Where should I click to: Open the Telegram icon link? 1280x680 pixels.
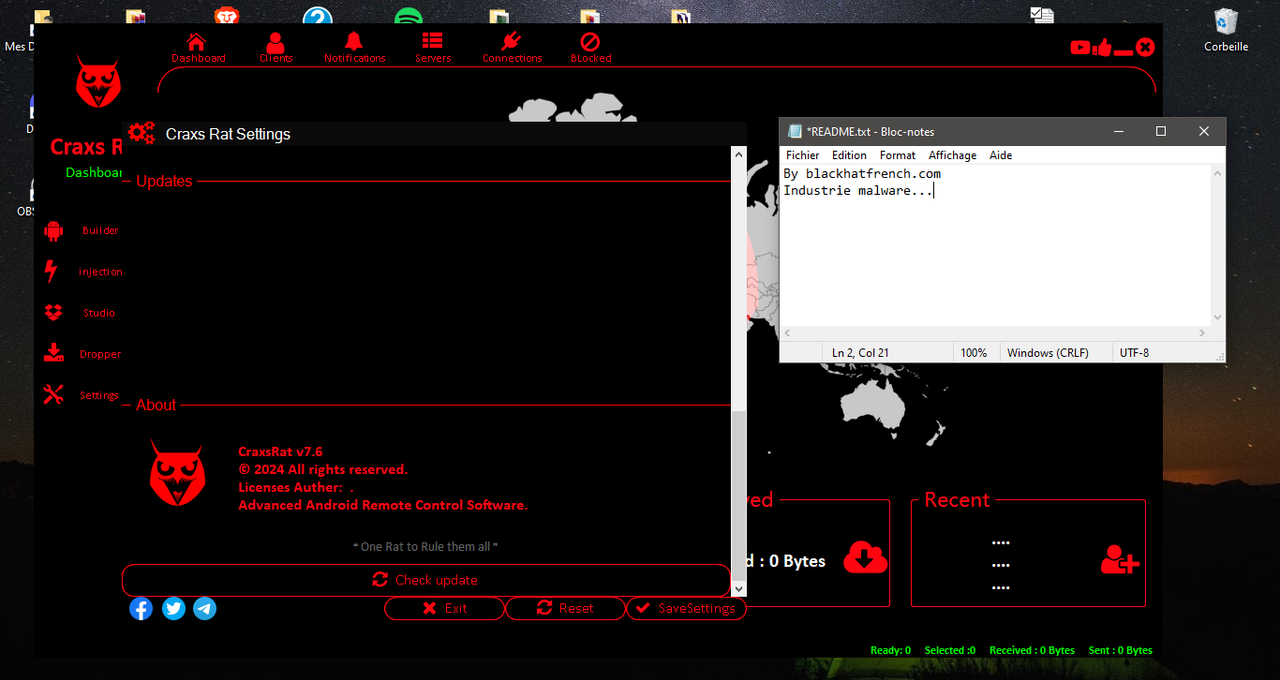pyautogui.click(x=205, y=608)
